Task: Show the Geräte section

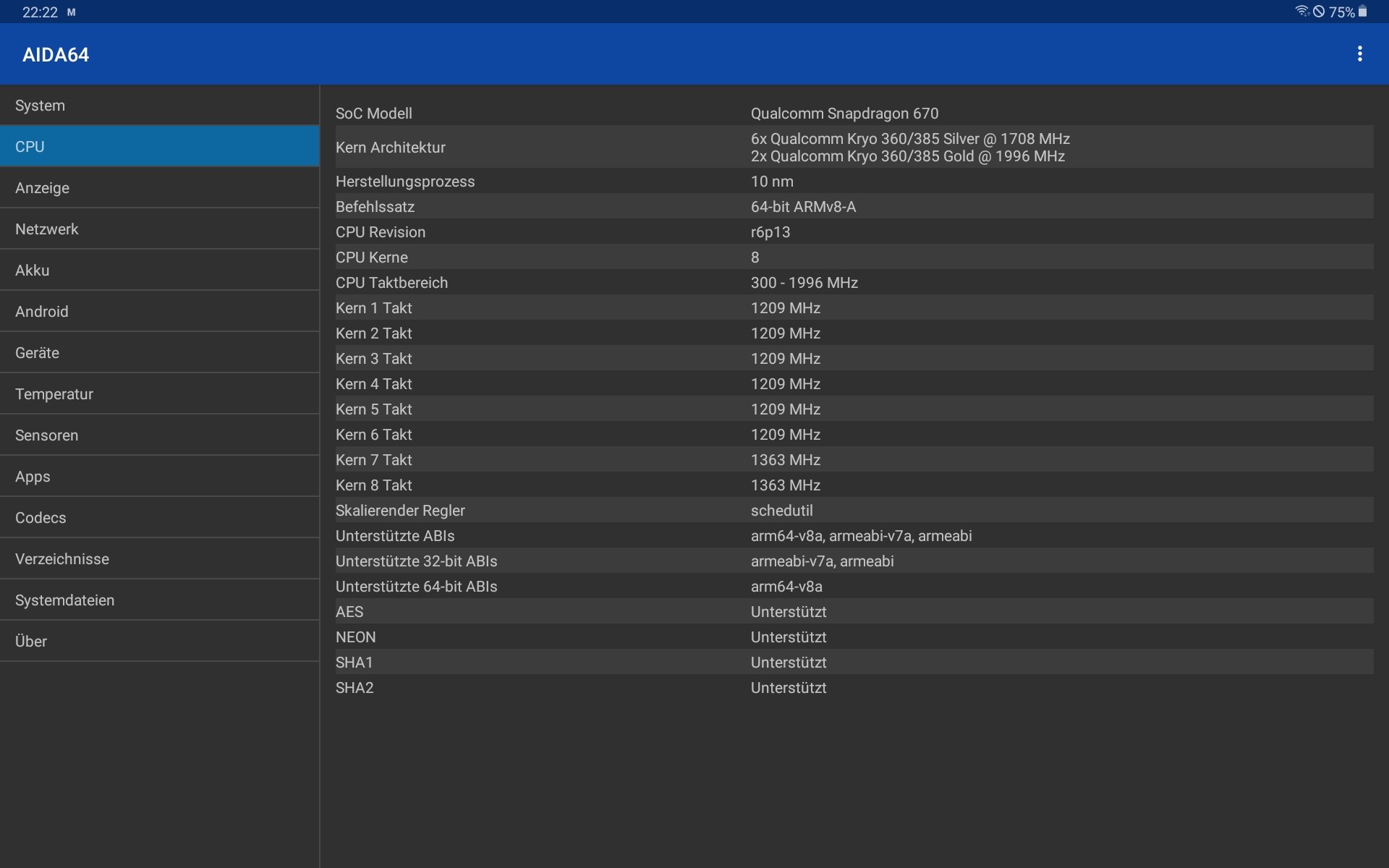Action: pos(159,353)
